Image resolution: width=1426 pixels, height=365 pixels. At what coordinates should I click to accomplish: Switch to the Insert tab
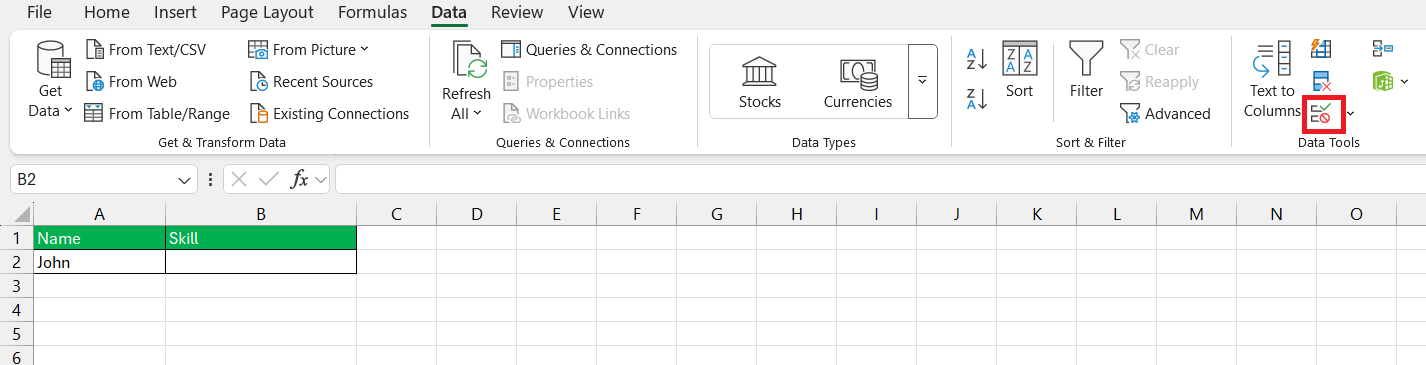click(x=175, y=12)
